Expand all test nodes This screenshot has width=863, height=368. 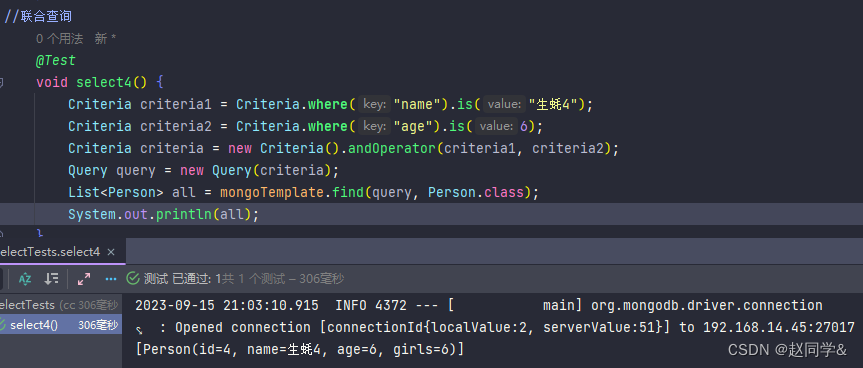[84, 279]
